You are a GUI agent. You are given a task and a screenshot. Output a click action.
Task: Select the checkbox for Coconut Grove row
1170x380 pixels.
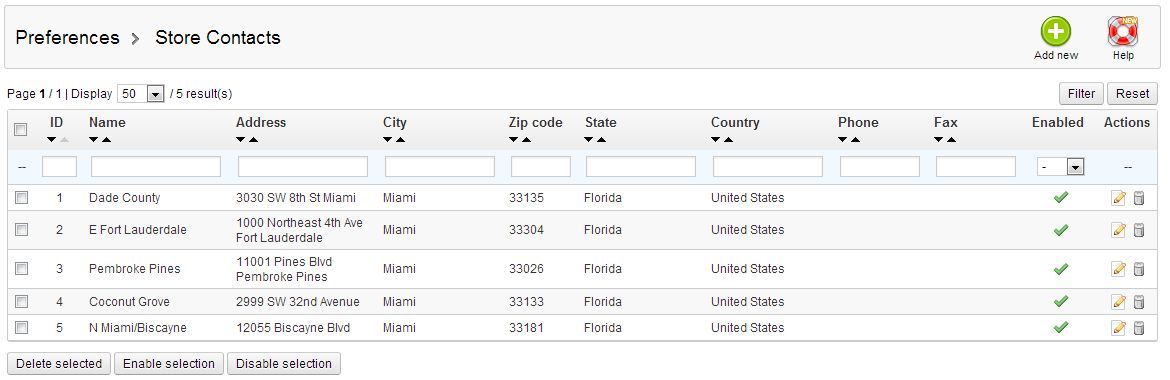click(22, 302)
